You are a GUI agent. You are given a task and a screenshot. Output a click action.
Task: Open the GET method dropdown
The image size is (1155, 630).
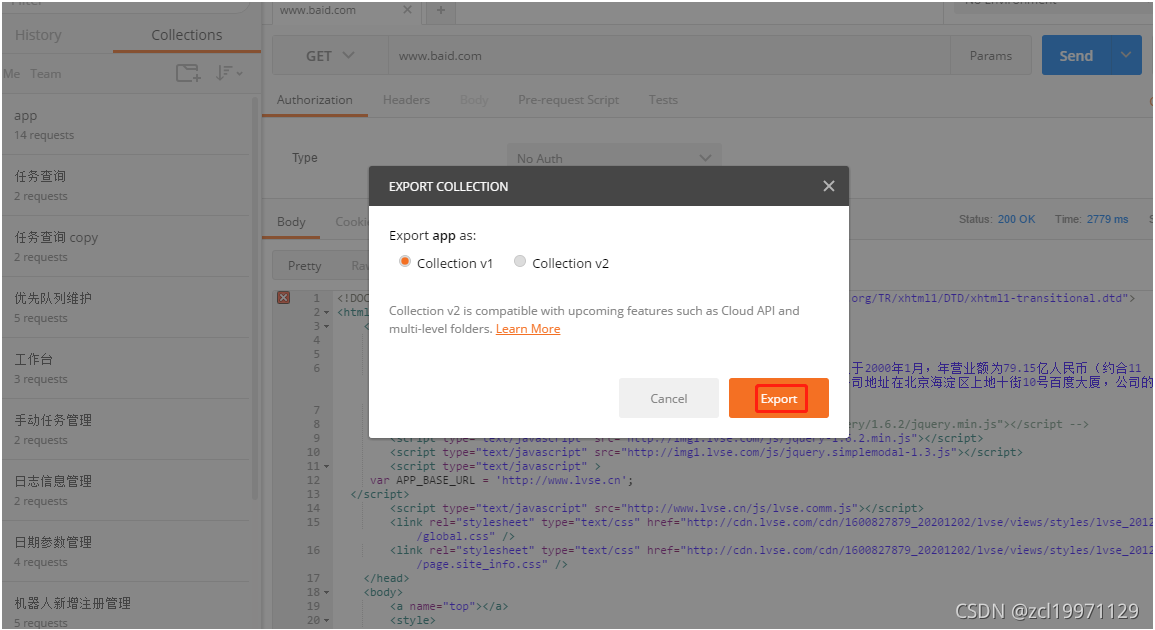coord(330,56)
